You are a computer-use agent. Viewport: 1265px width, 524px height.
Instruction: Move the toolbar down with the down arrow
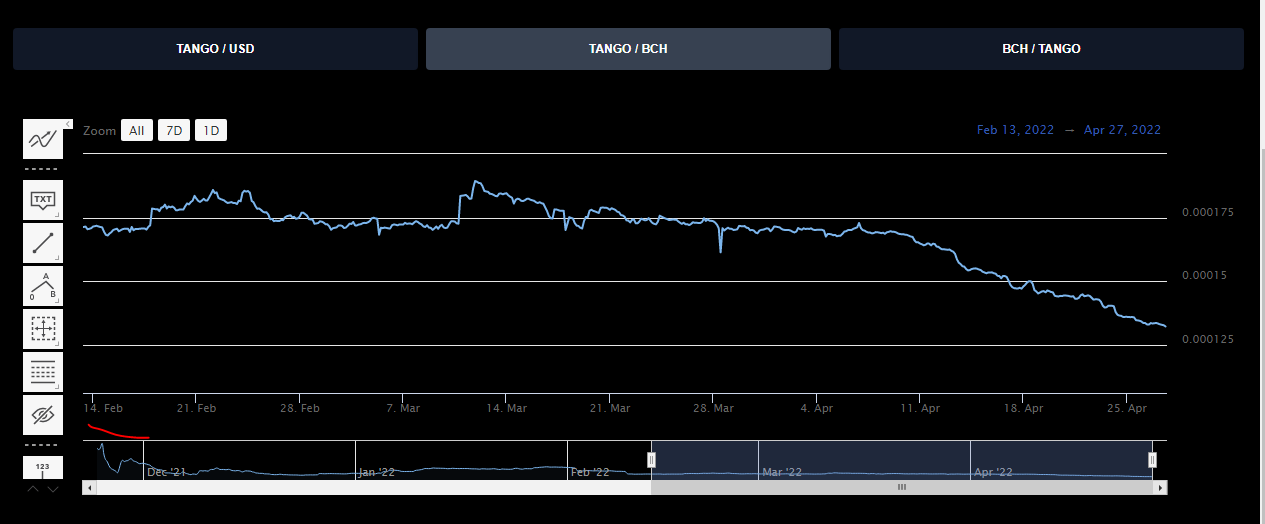click(x=53, y=489)
